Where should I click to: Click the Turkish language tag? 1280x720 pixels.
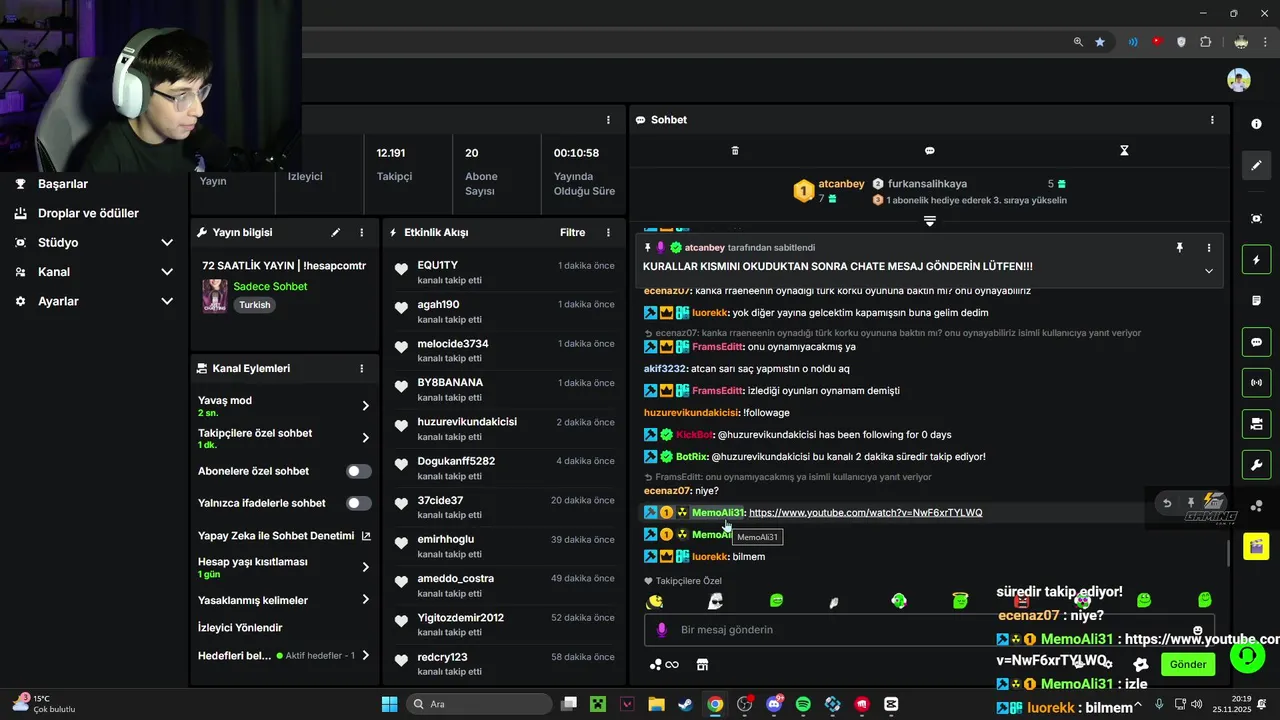click(254, 305)
